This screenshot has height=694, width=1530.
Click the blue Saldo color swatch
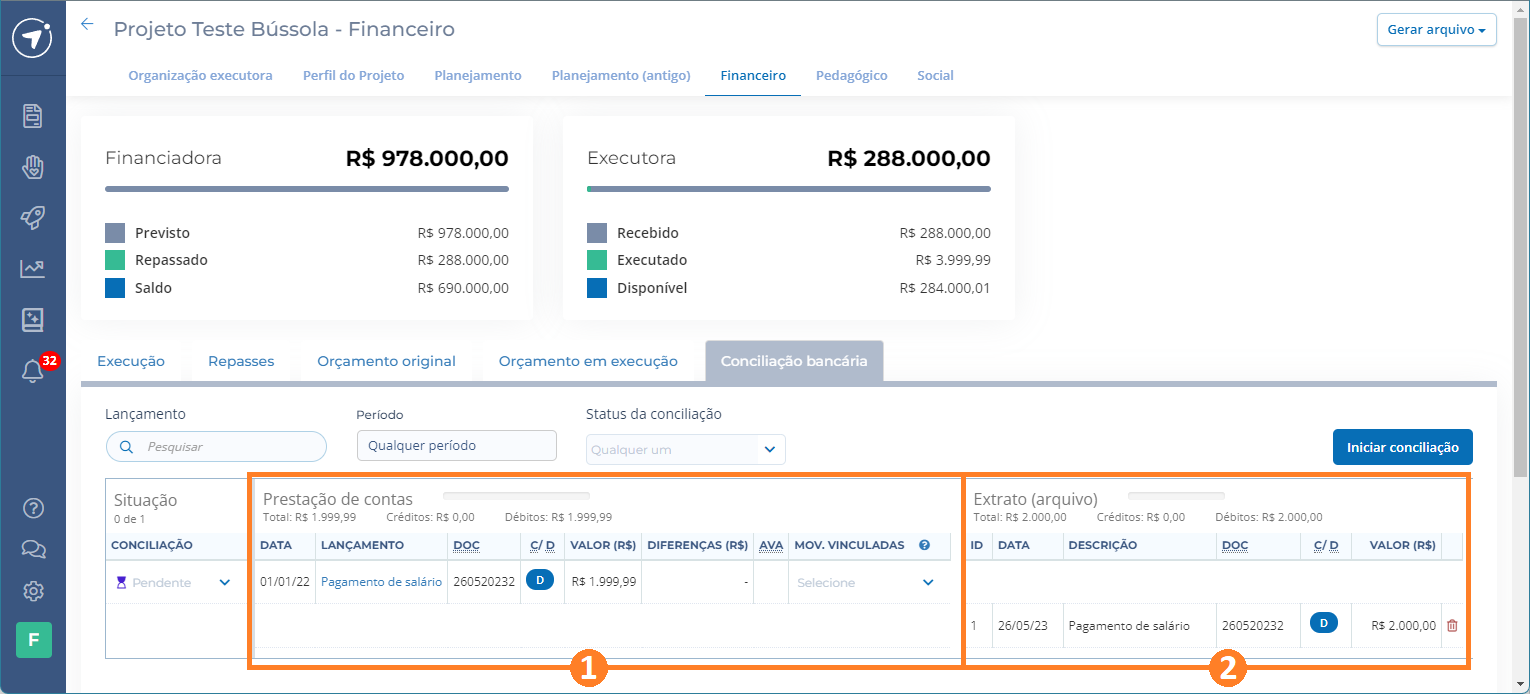click(x=115, y=288)
